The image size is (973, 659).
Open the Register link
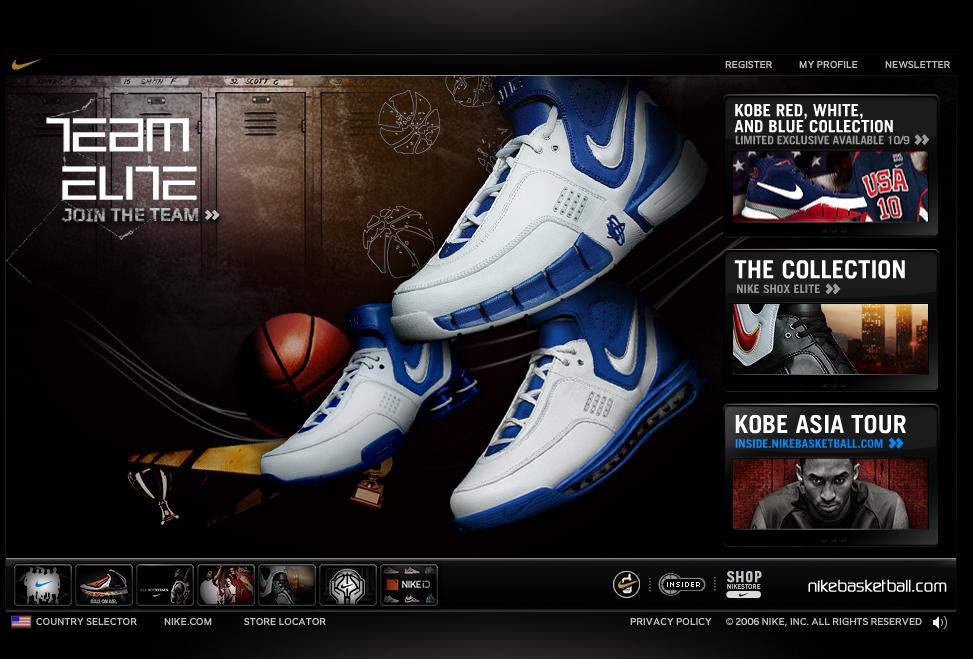pos(748,65)
